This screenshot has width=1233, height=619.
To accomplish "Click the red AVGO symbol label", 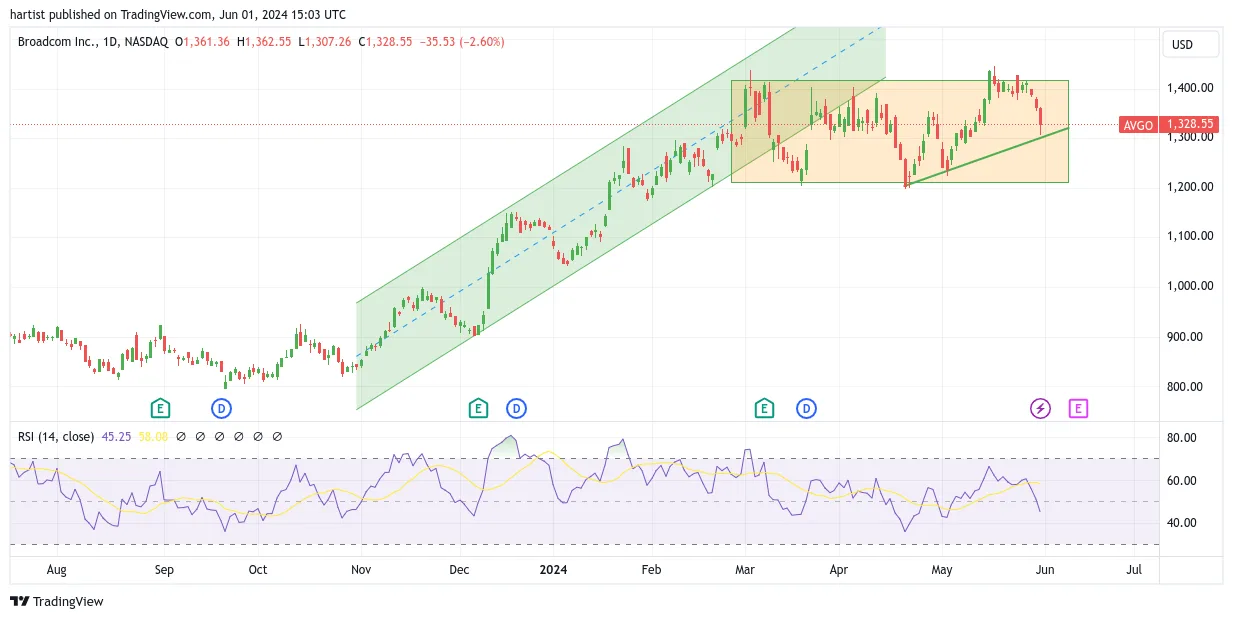I will tap(1138, 125).
